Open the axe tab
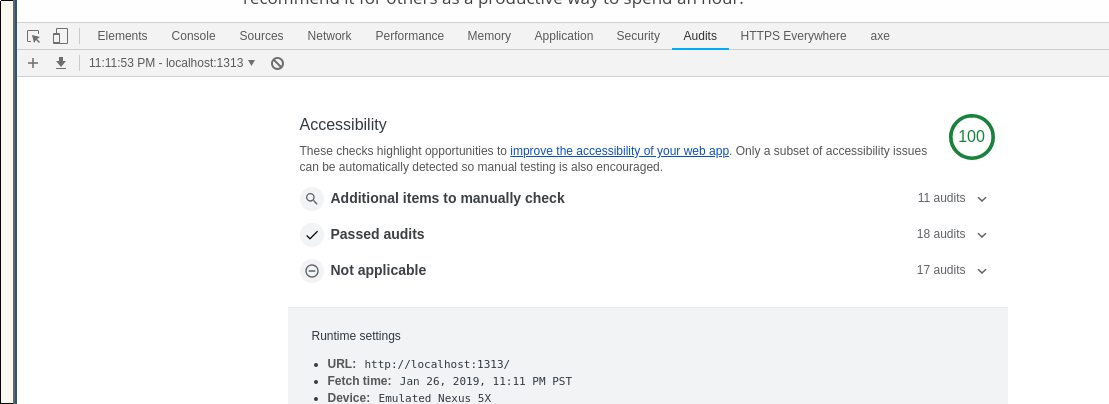Image resolution: width=1109 pixels, height=404 pixels. point(880,36)
